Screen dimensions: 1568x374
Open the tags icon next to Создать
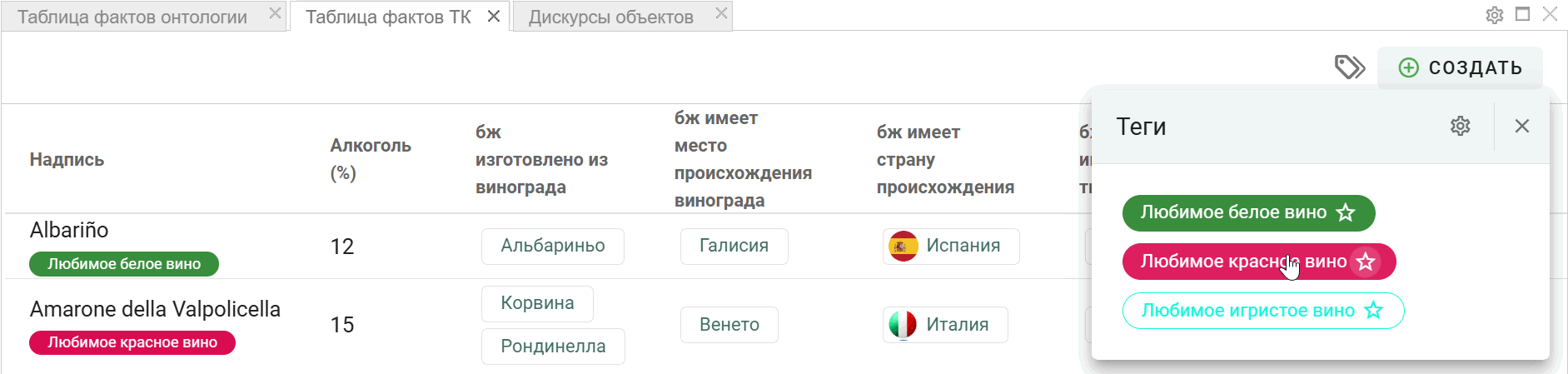point(1349,67)
